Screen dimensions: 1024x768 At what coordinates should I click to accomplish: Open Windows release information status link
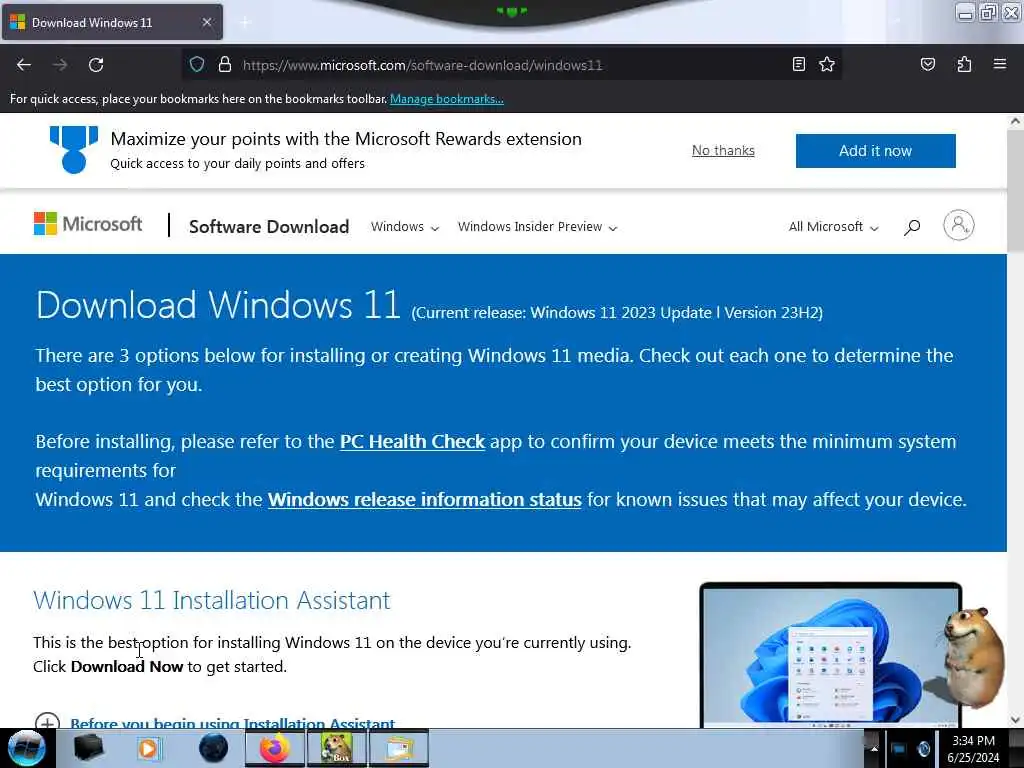(x=424, y=500)
